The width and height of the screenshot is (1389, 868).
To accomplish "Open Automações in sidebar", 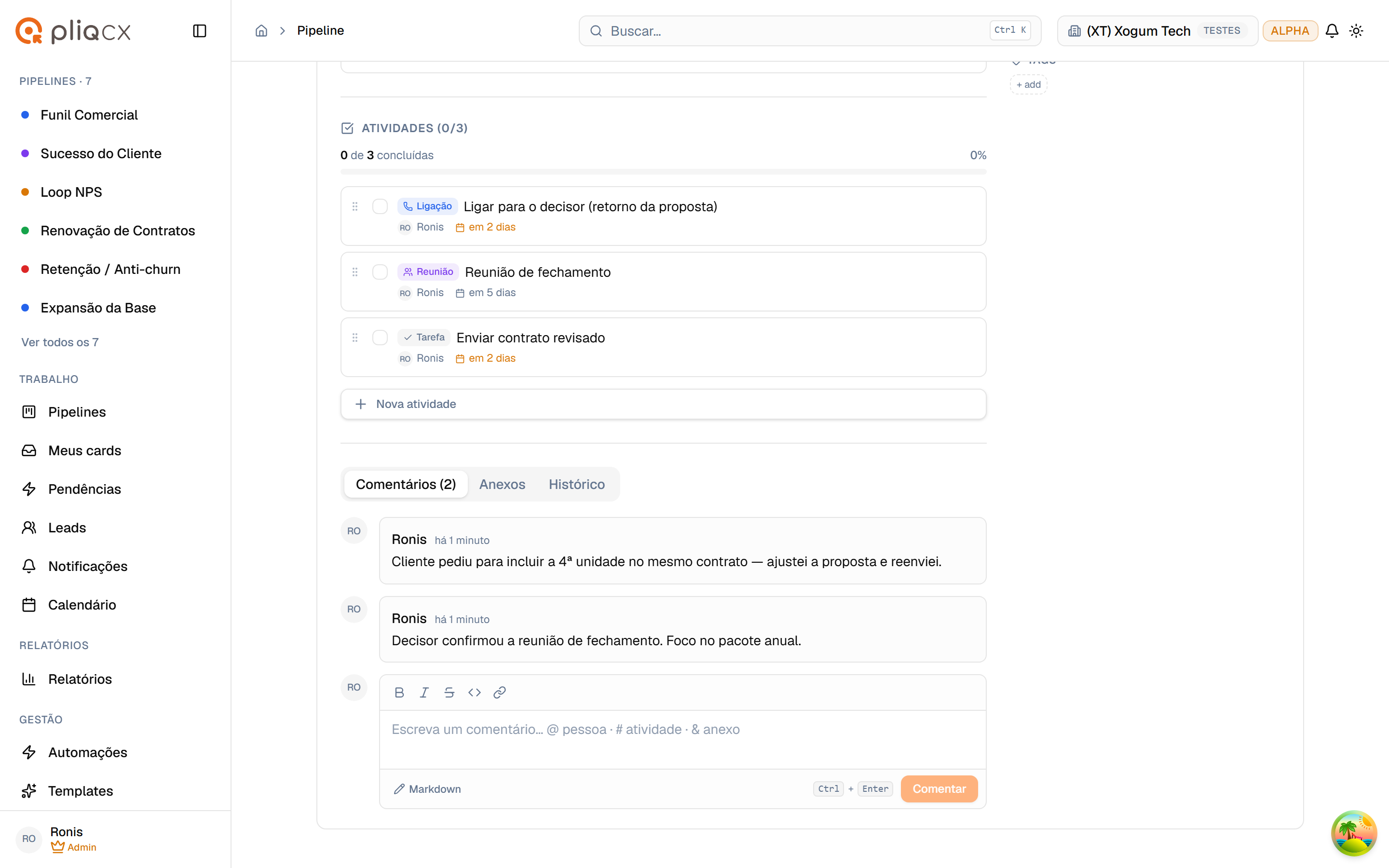I will click(x=87, y=752).
